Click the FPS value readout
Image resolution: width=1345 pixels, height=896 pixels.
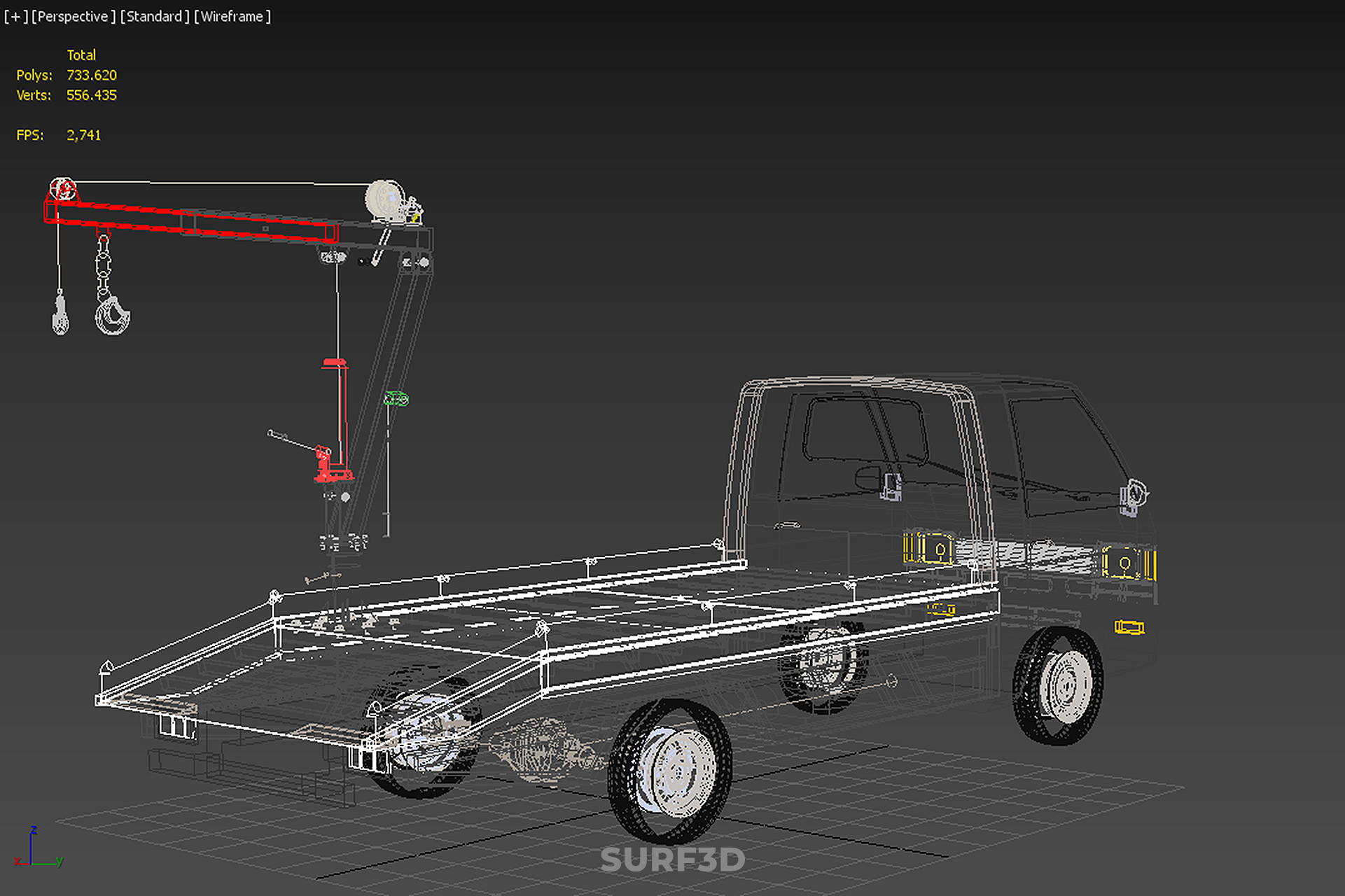(83, 135)
